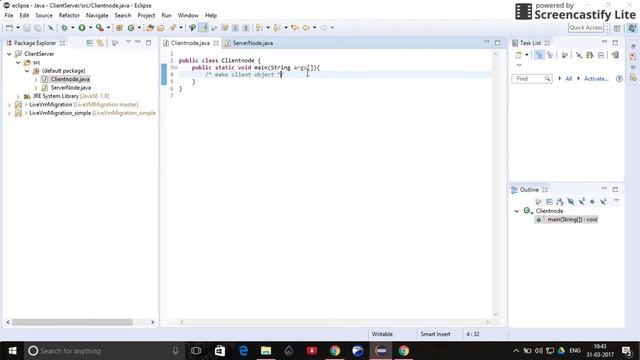Click the Back navigation arrow

coord(306,28)
